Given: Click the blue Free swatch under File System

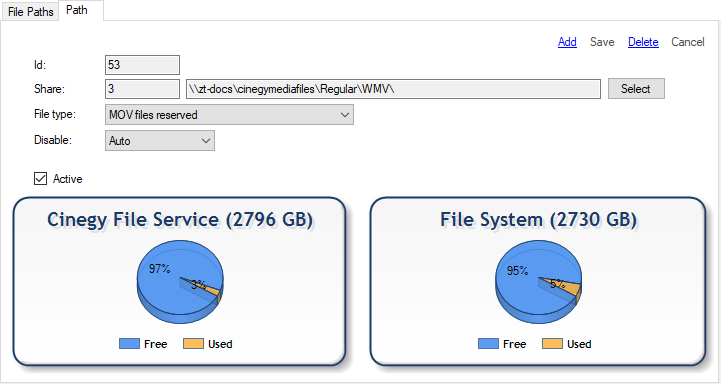Looking at the screenshot, I should 488,344.
